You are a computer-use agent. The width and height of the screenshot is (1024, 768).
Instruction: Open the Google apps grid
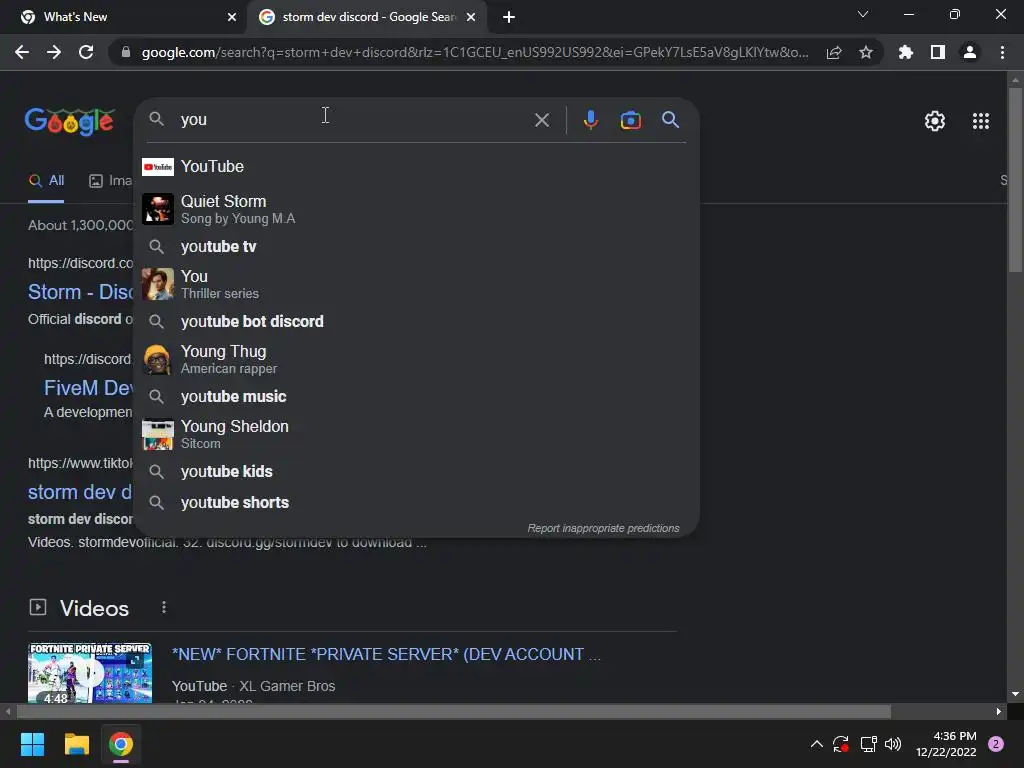pos(981,121)
